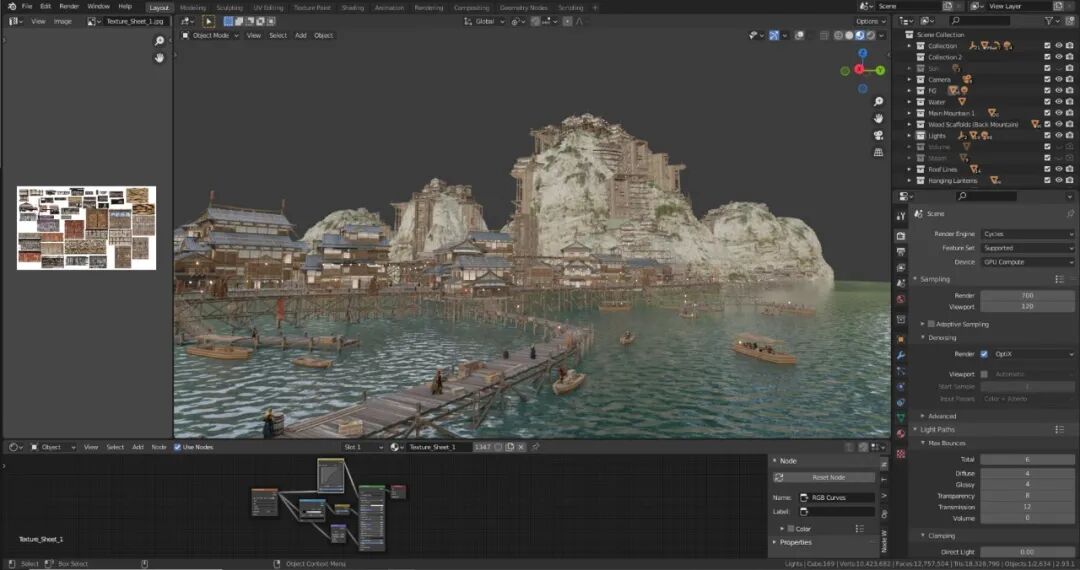Viewport: 1080px width, 570px height.
Task: Click the pan view hand icon
Action: coord(878,119)
